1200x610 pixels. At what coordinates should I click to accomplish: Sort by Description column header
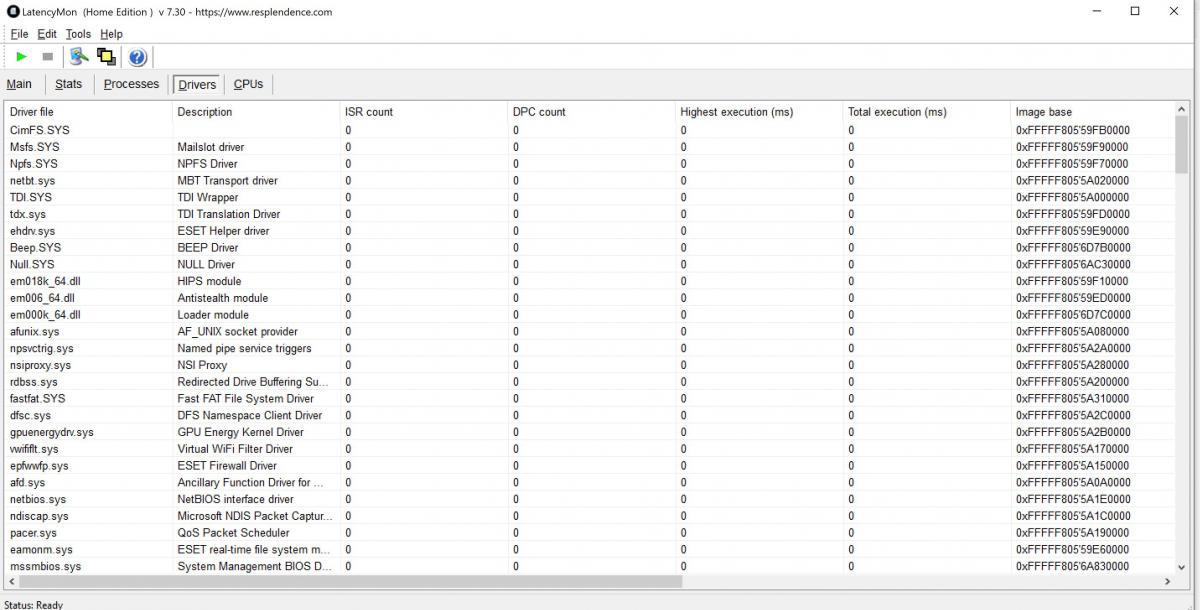click(x=257, y=112)
